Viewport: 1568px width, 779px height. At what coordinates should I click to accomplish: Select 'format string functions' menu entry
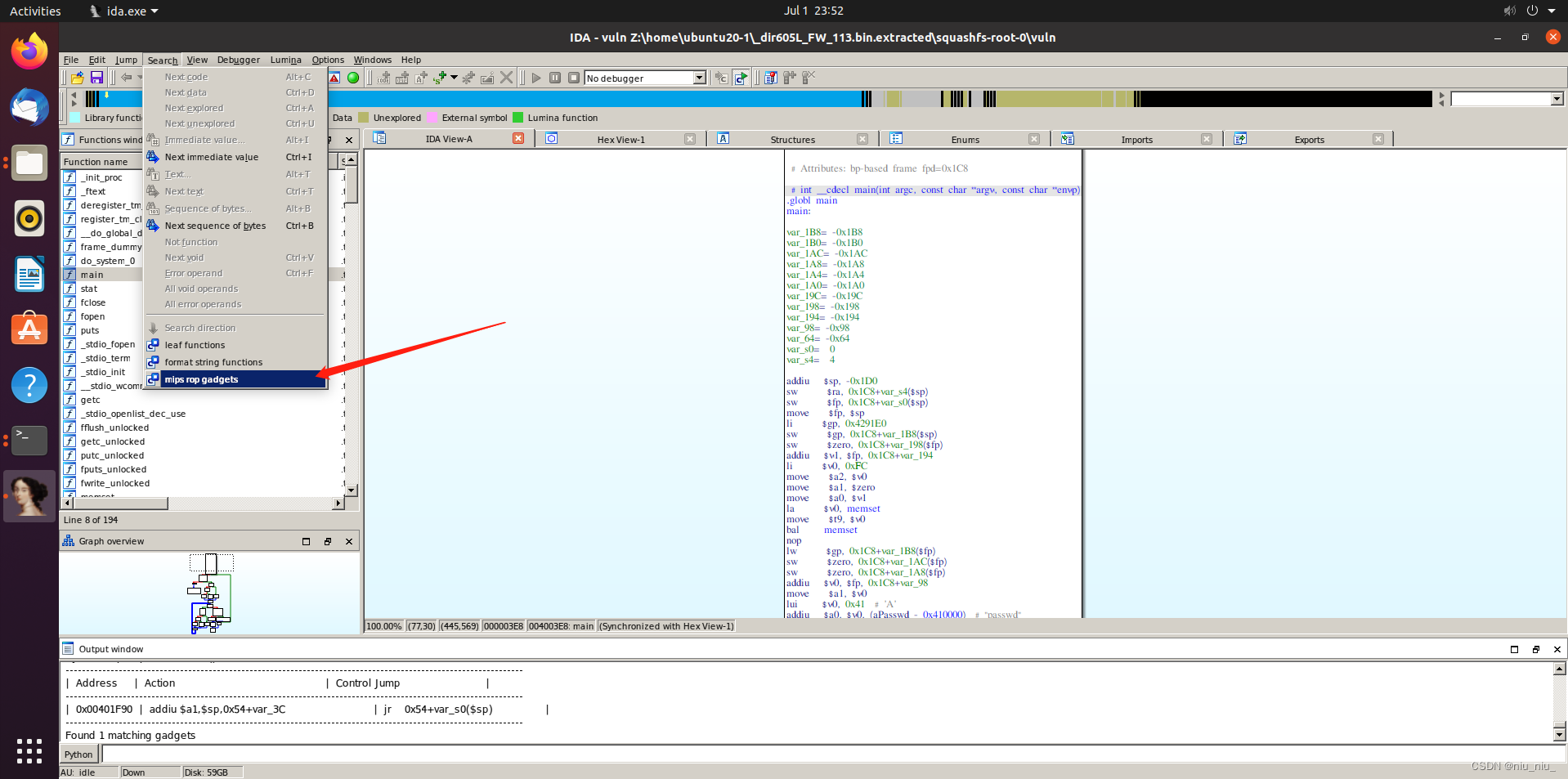click(235, 362)
